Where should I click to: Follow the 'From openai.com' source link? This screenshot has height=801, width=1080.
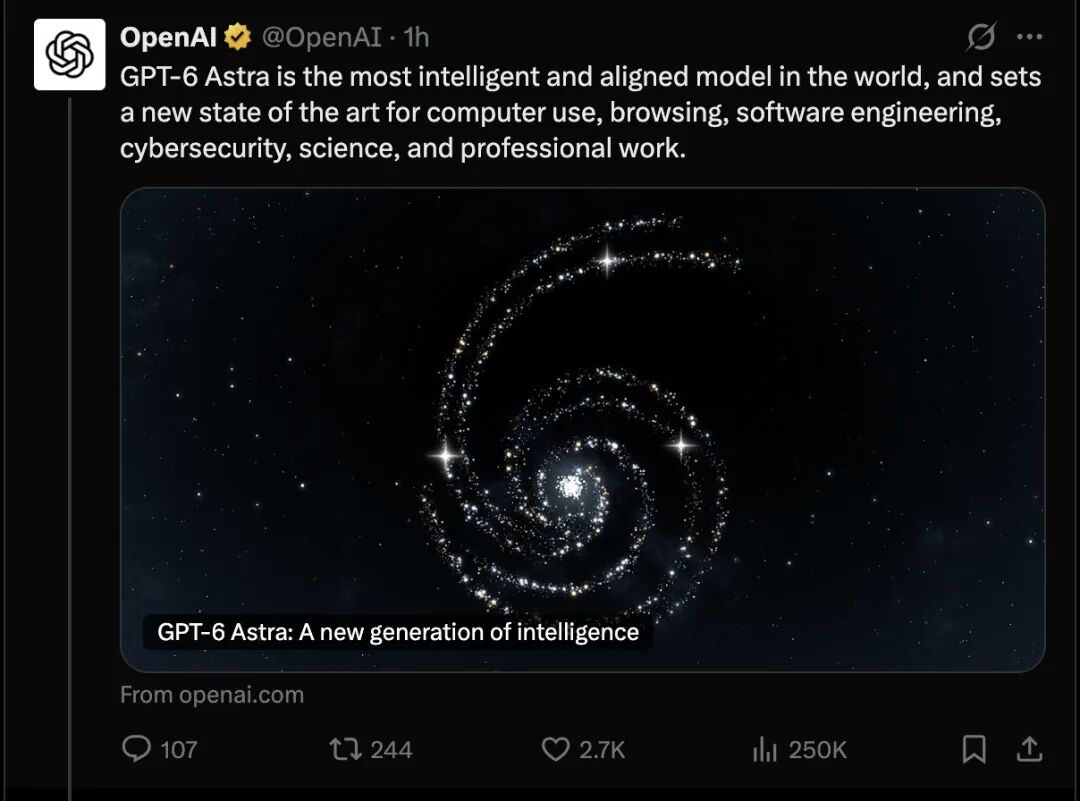pyautogui.click(x=212, y=694)
